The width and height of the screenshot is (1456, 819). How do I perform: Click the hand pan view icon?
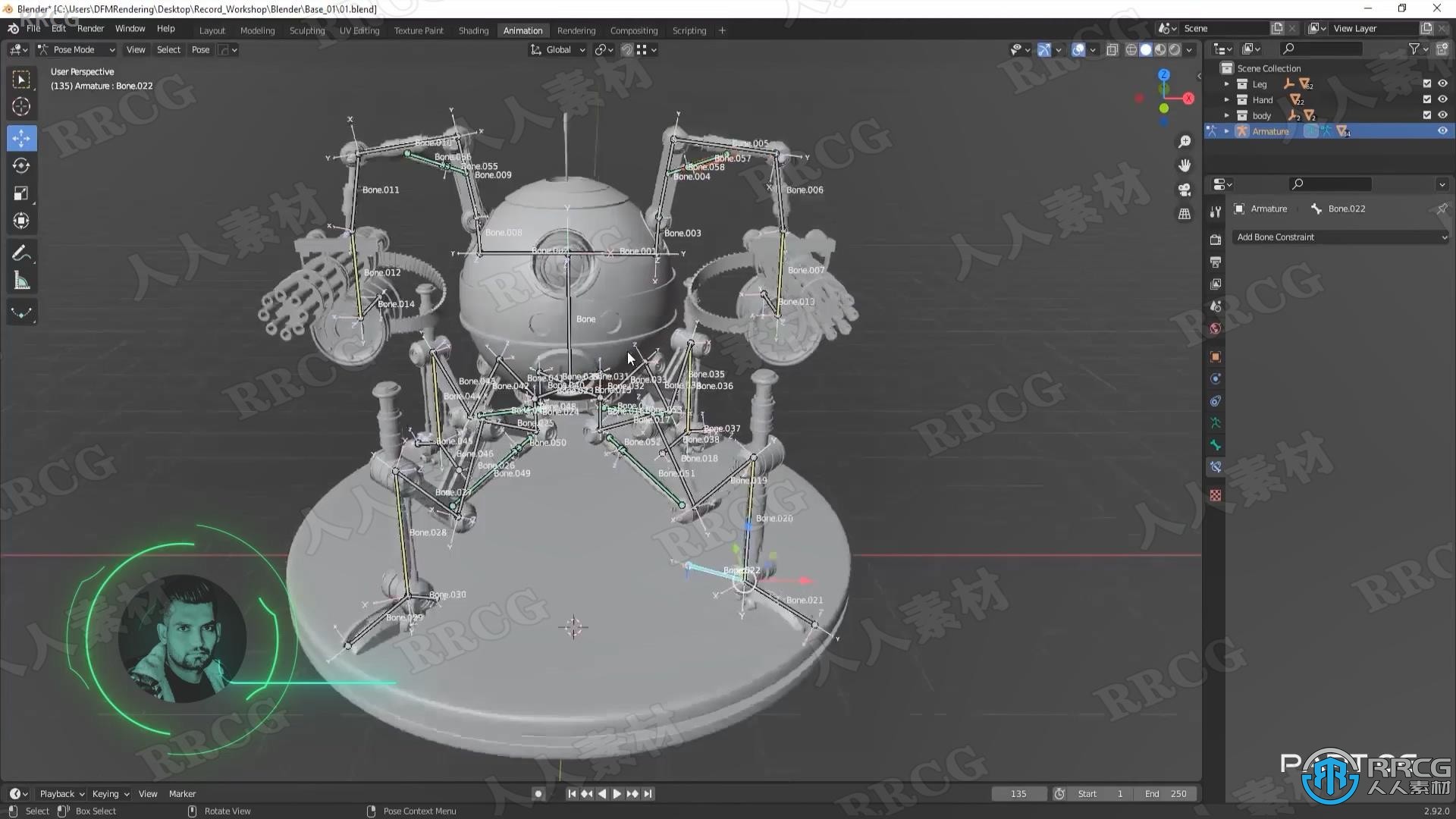coord(1185,165)
